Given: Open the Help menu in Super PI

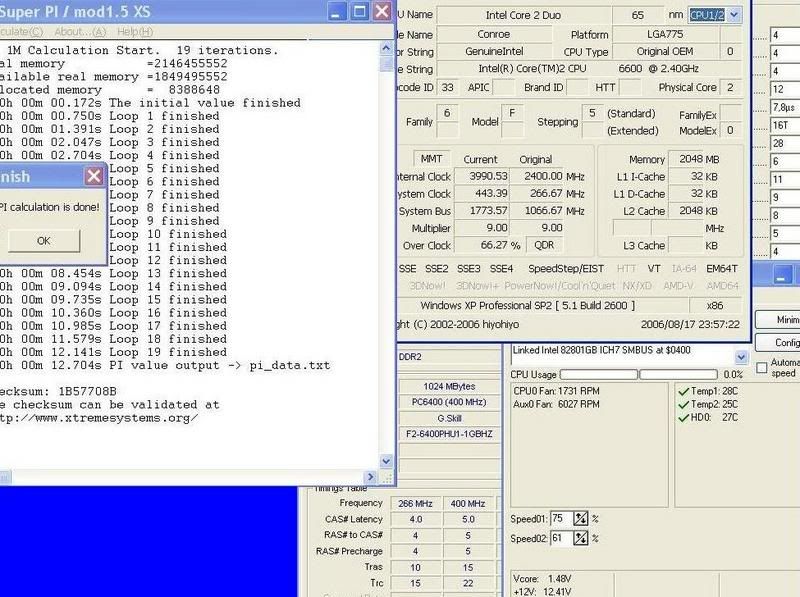Looking at the screenshot, I should click(135, 32).
